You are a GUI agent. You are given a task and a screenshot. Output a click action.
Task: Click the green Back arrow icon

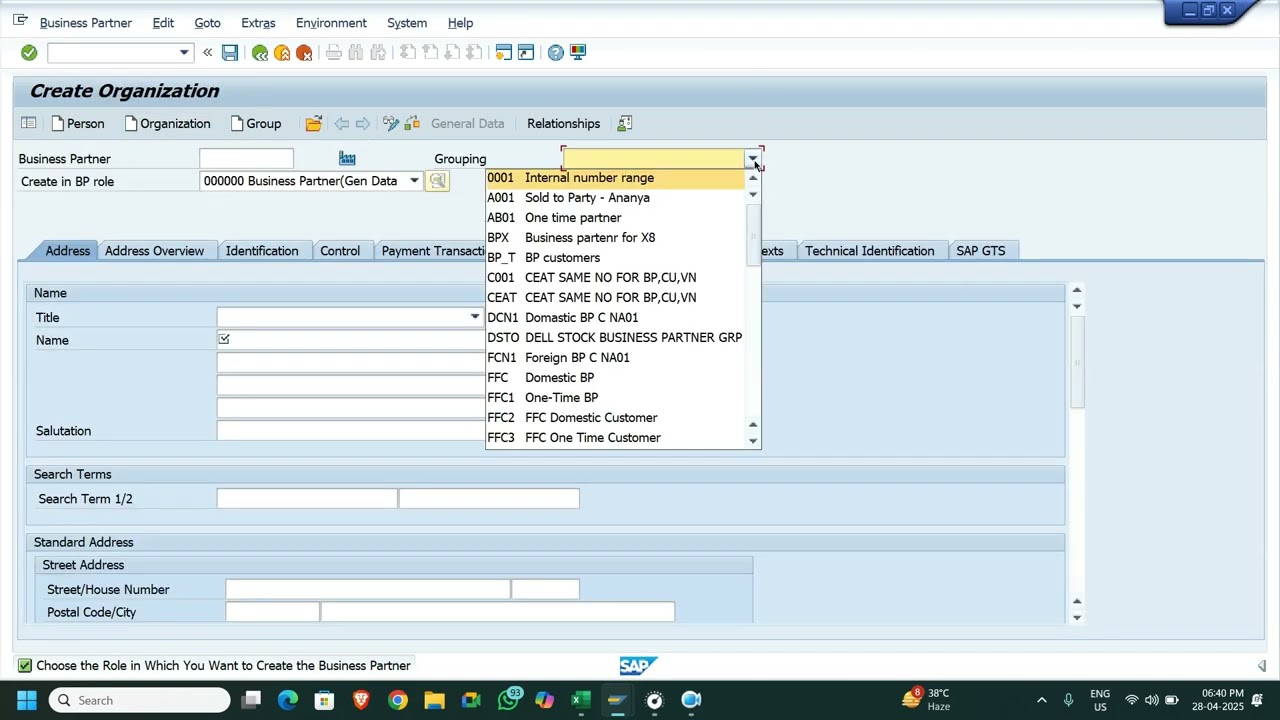click(260, 53)
